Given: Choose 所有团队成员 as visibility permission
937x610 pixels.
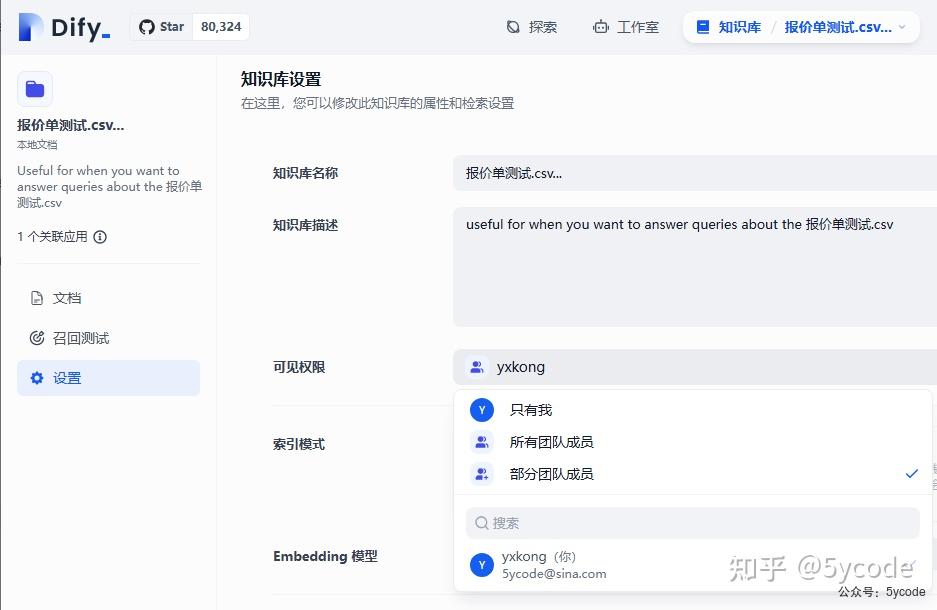Looking at the screenshot, I should (x=552, y=442).
